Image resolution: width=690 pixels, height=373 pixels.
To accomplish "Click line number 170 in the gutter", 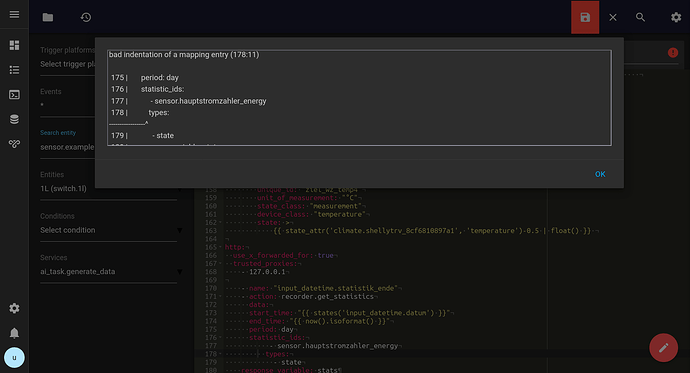I will (x=211, y=289).
